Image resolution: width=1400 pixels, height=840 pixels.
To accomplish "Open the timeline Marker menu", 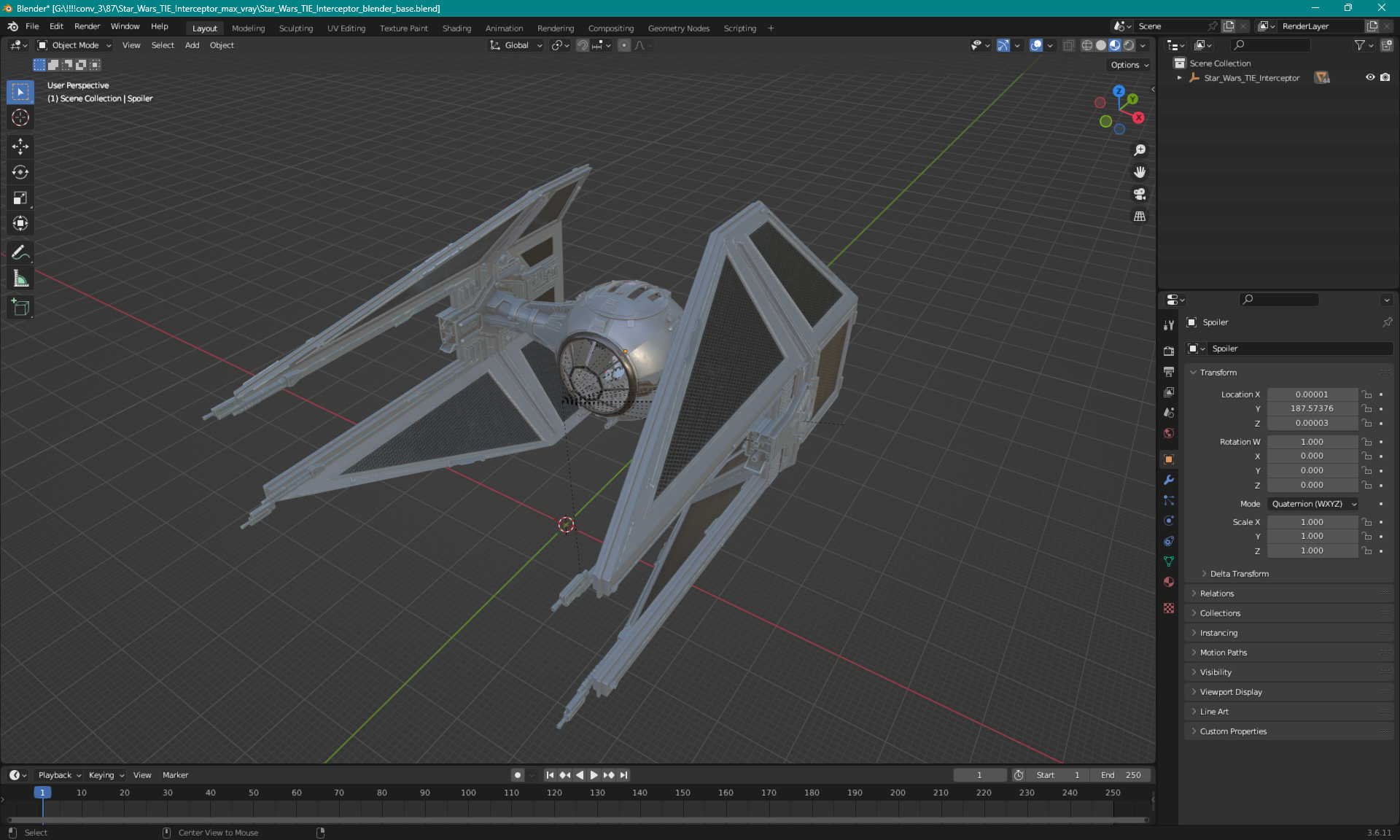I will pos(175,775).
